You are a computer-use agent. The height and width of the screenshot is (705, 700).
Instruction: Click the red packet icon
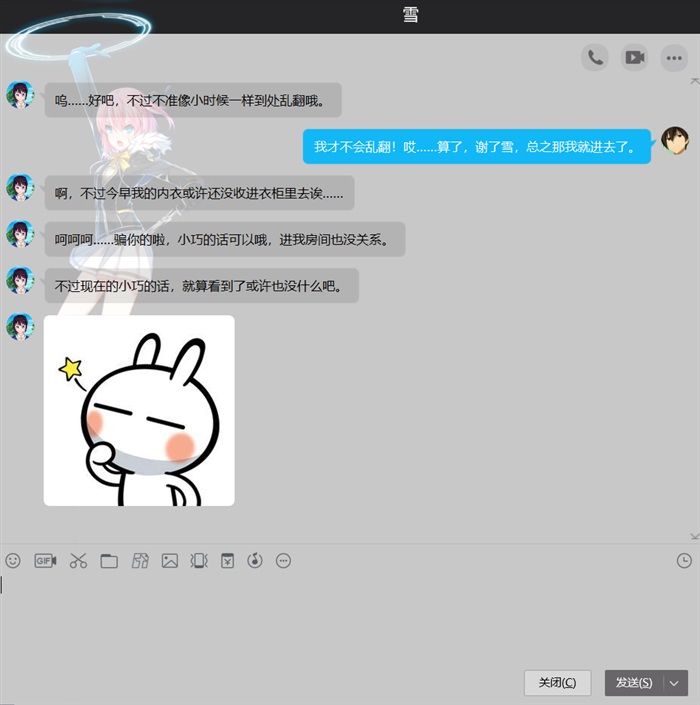(227, 561)
